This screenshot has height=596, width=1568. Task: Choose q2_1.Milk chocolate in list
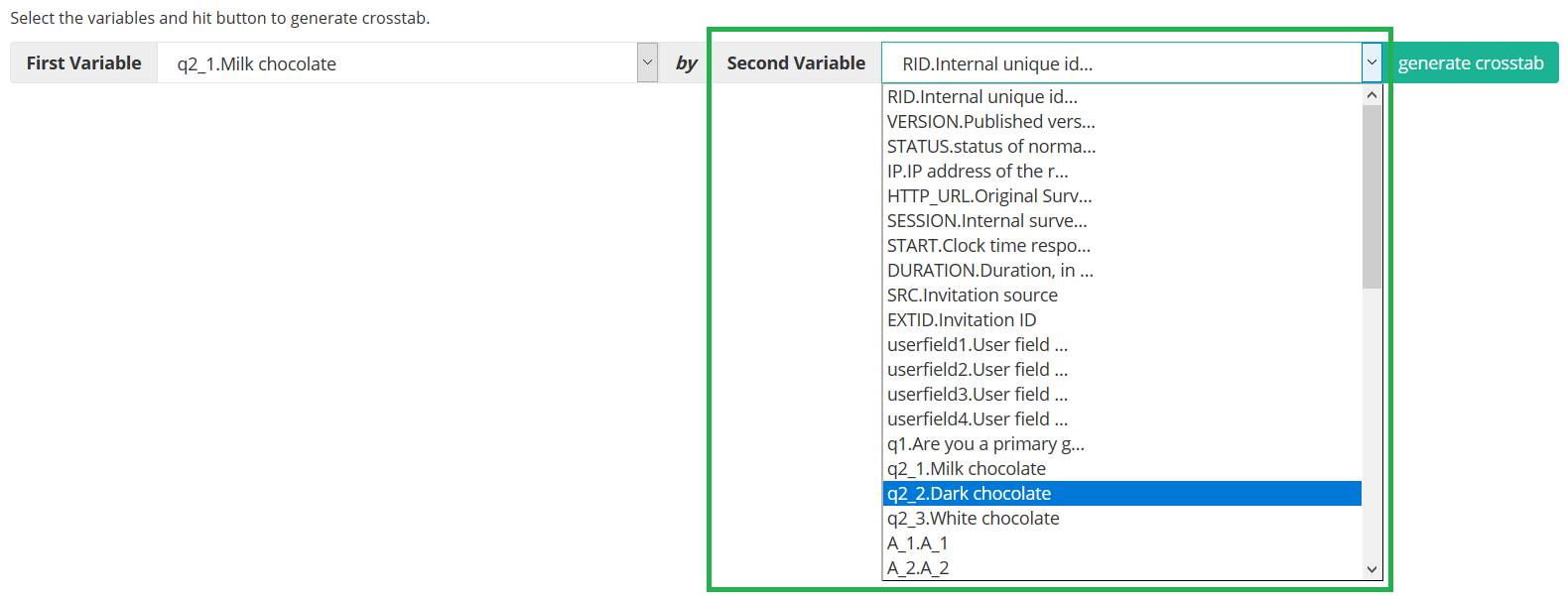[x=966, y=468]
